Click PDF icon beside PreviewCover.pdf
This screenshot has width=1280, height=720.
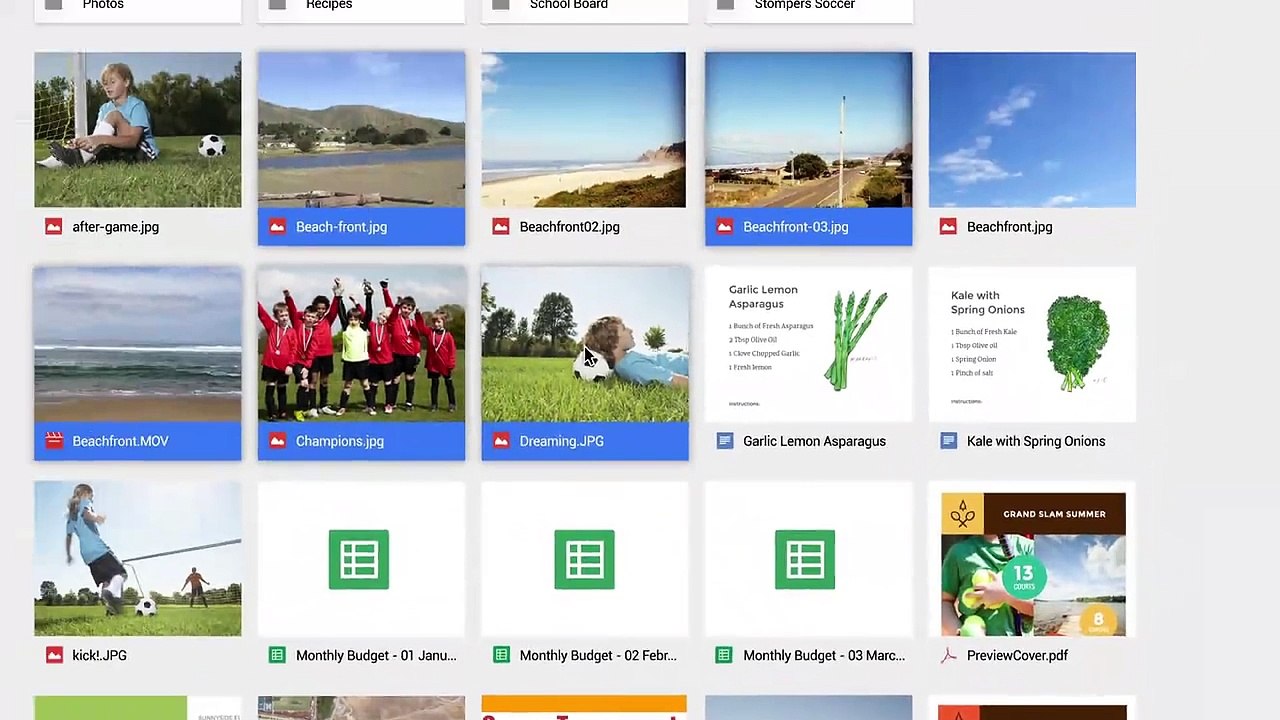point(948,655)
